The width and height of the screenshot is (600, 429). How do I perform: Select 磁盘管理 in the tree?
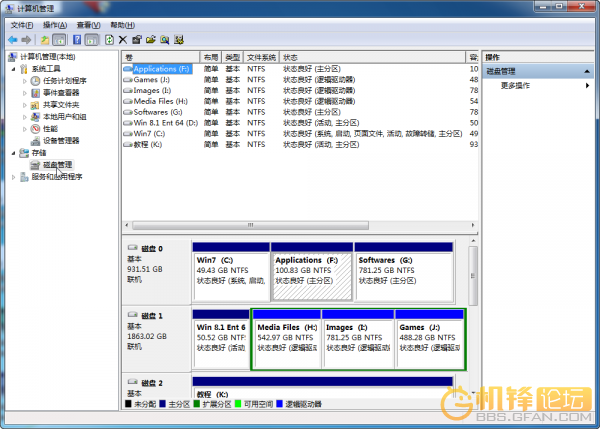coord(57,165)
